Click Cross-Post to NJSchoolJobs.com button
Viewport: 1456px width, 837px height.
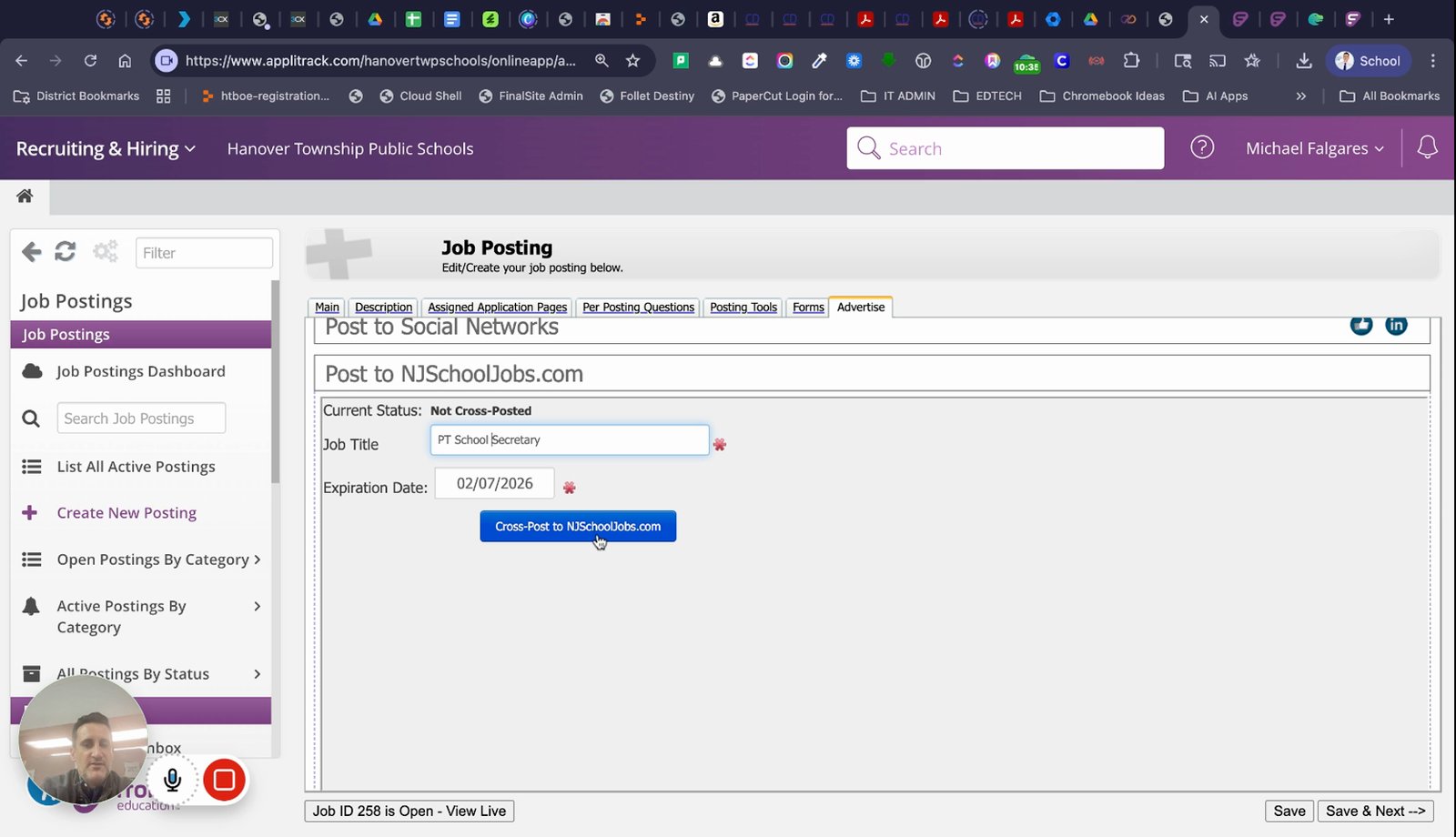tap(578, 526)
